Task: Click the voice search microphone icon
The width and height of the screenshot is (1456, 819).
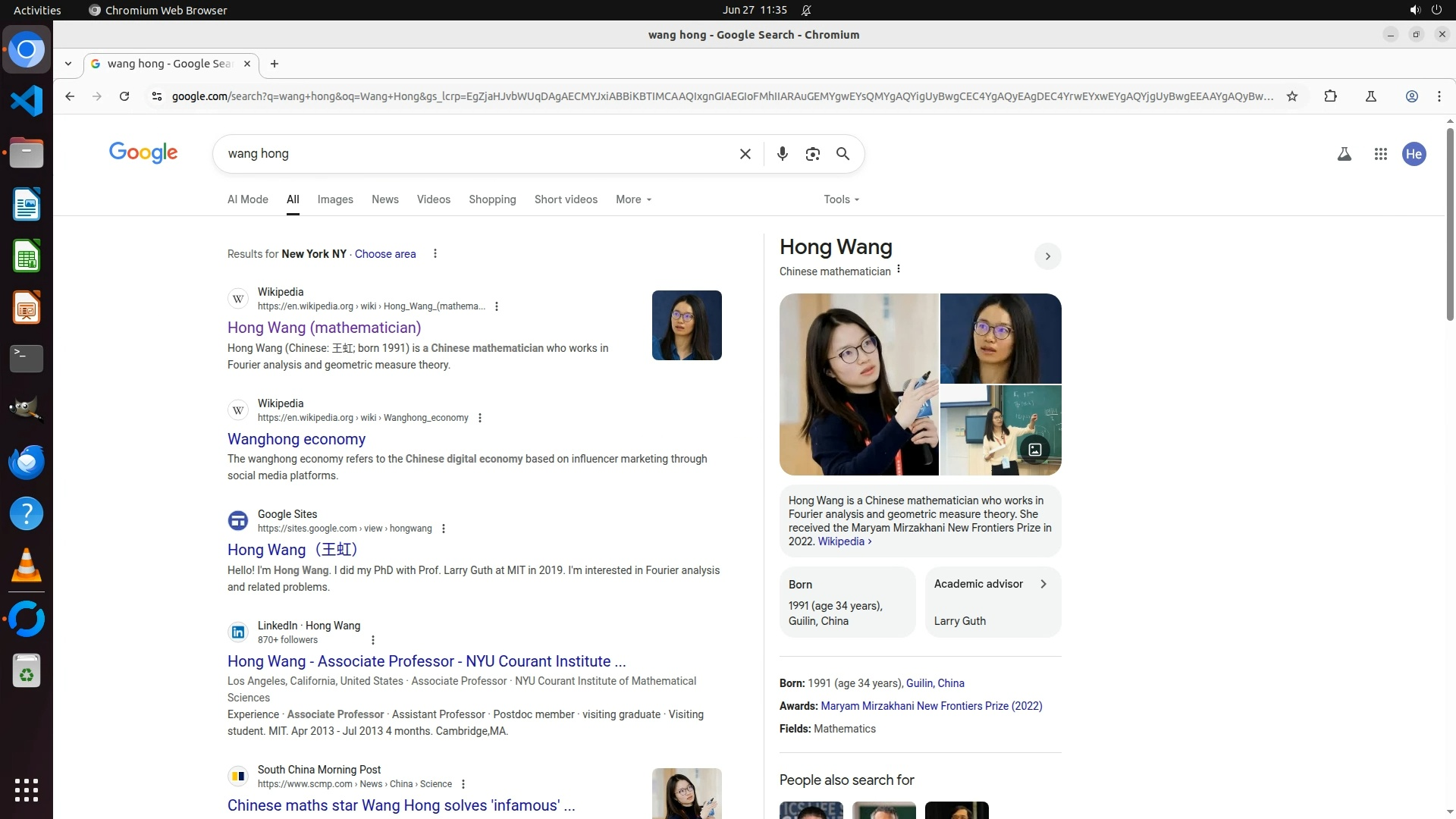Action: (782, 154)
